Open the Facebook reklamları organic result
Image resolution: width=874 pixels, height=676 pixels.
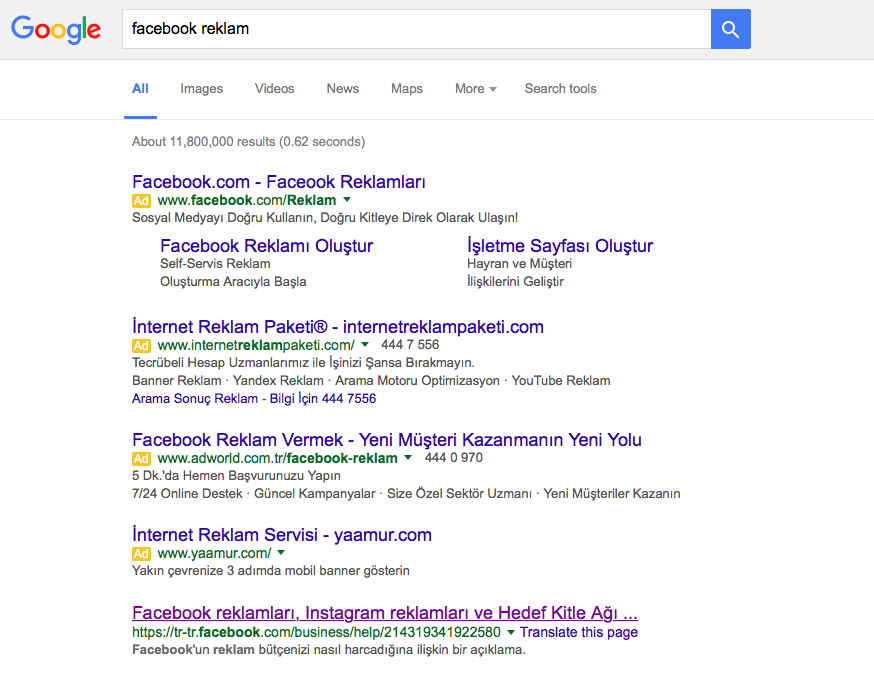tap(383, 613)
